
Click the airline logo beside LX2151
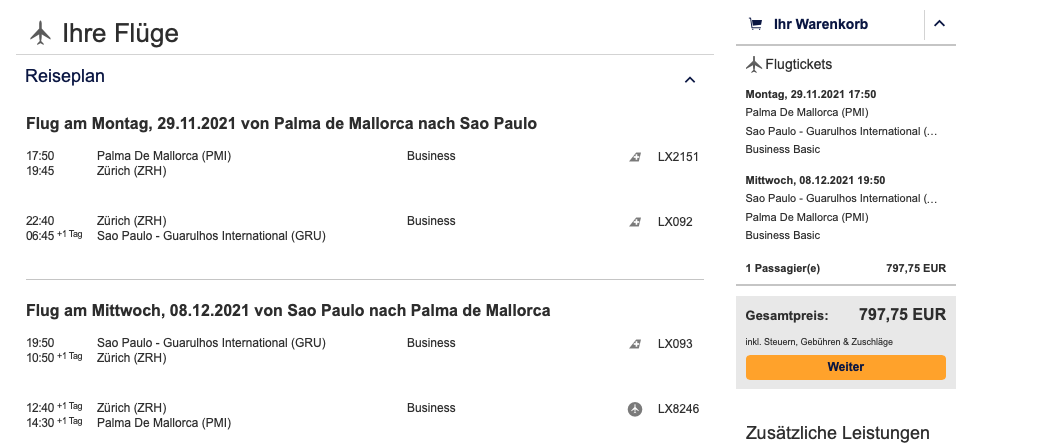pyautogui.click(x=634, y=156)
